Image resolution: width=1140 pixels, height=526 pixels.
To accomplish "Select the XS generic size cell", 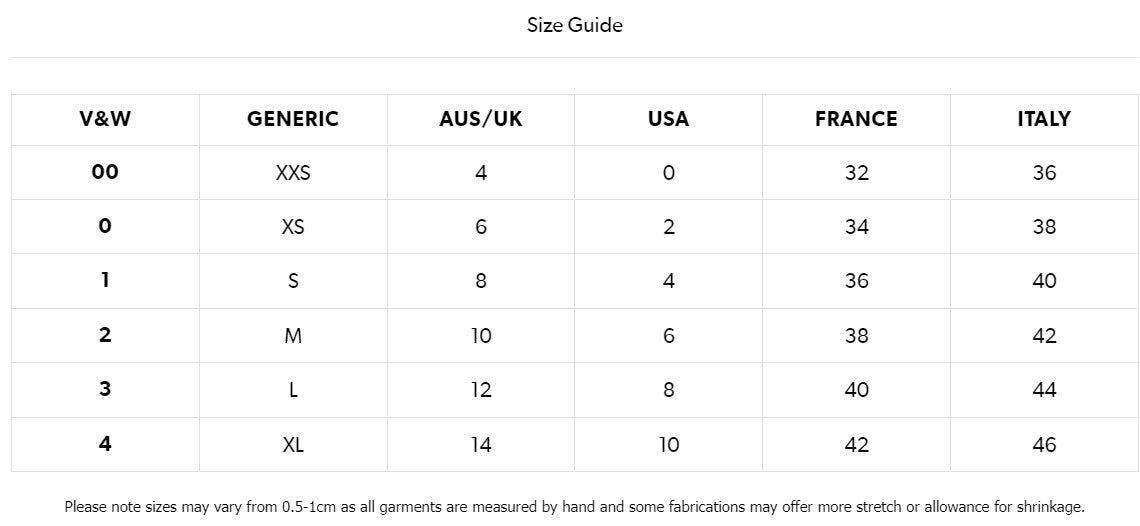I will 293,227.
